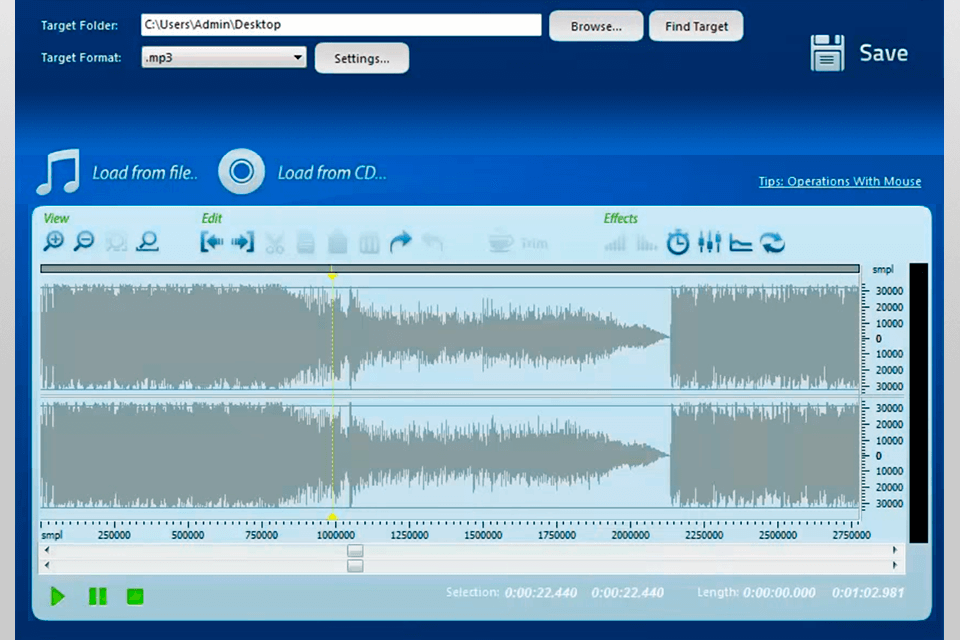Open format Settings... button
The image size is (960, 640).
click(362, 58)
